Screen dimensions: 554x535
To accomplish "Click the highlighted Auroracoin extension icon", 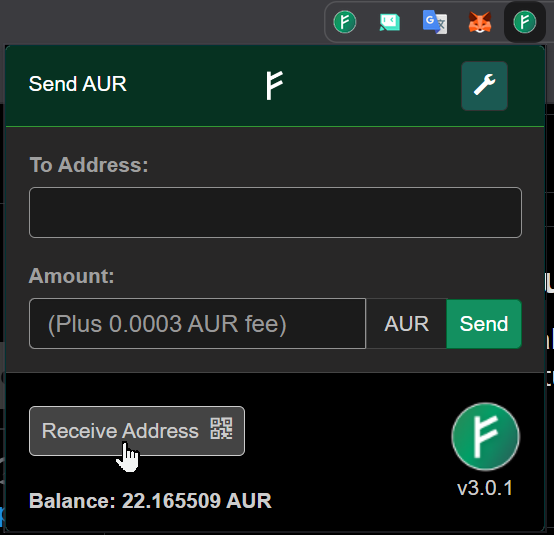I will point(525,22).
